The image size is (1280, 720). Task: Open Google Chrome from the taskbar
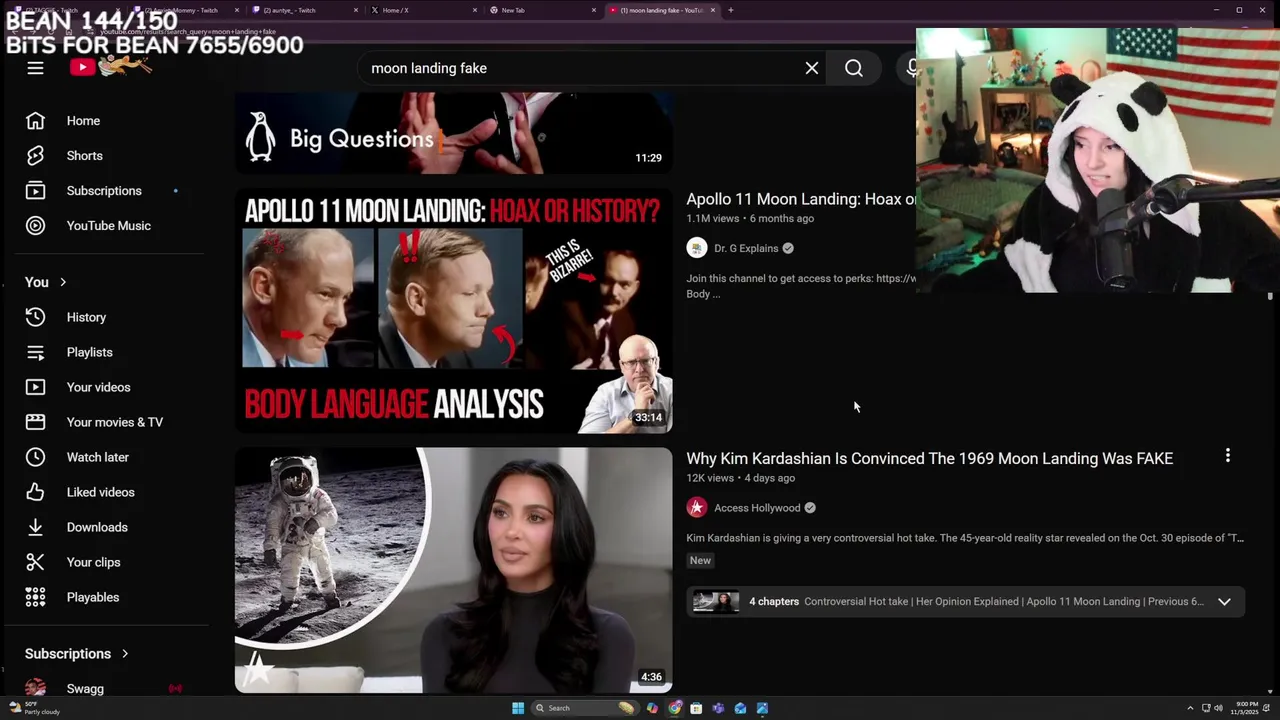pos(674,708)
